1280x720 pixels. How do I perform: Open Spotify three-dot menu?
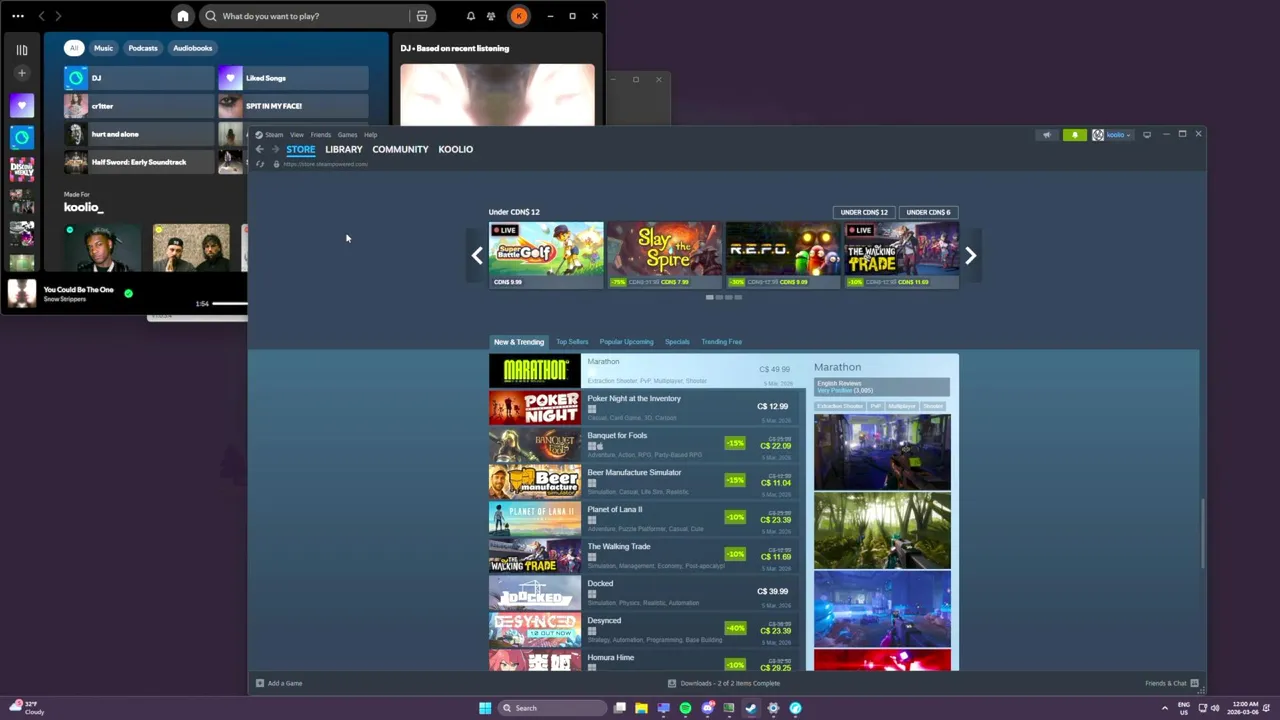18,16
